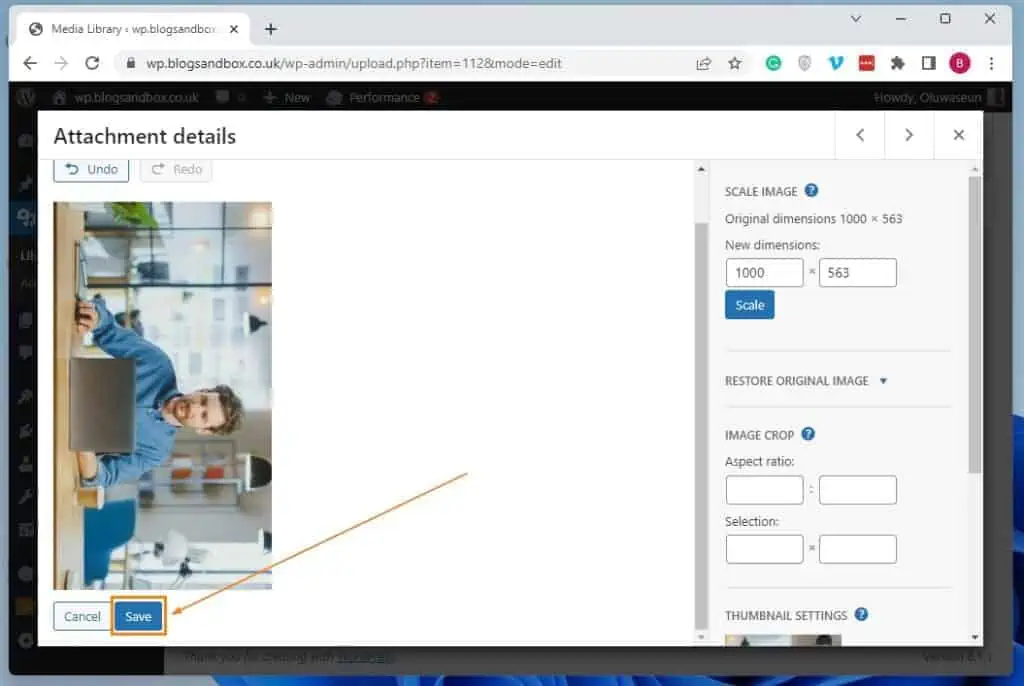Viewport: 1024px width, 686px height.
Task: Open the Vimeo extension icon
Action: [835, 63]
